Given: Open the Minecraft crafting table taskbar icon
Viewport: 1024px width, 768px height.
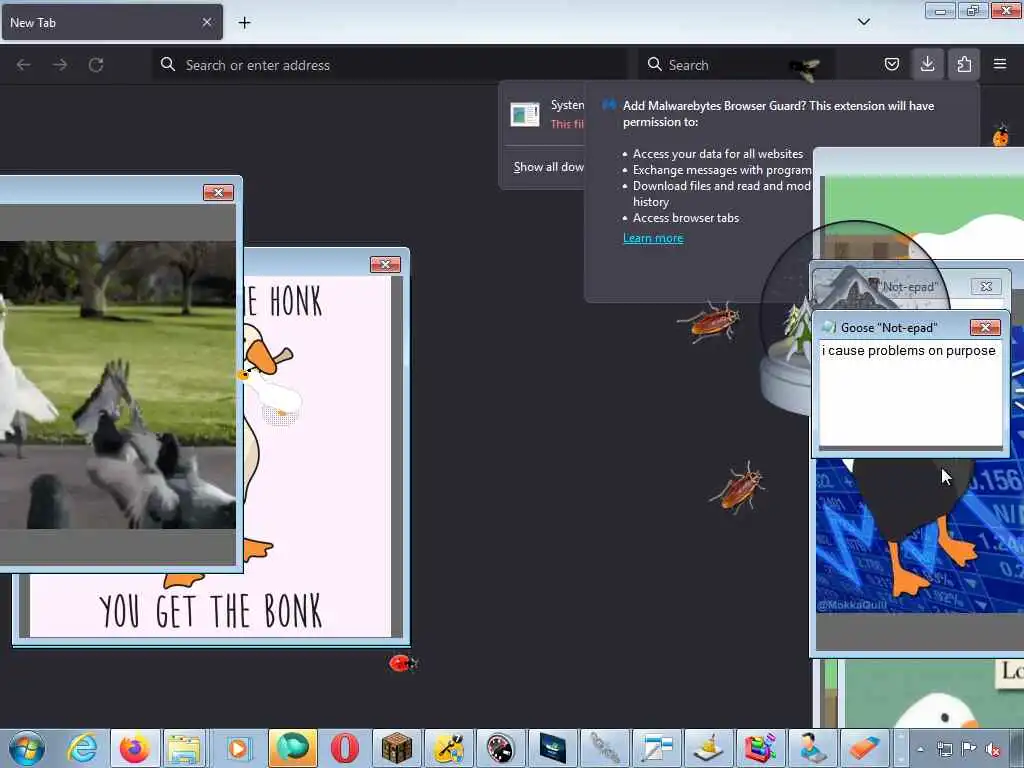Looking at the screenshot, I should click(396, 748).
